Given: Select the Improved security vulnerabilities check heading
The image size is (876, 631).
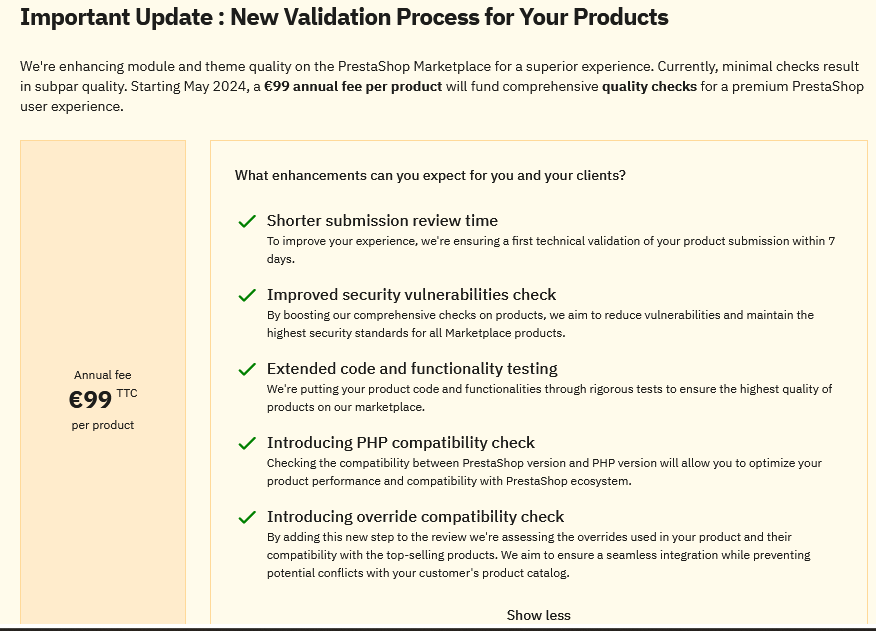Looking at the screenshot, I should tap(411, 295).
